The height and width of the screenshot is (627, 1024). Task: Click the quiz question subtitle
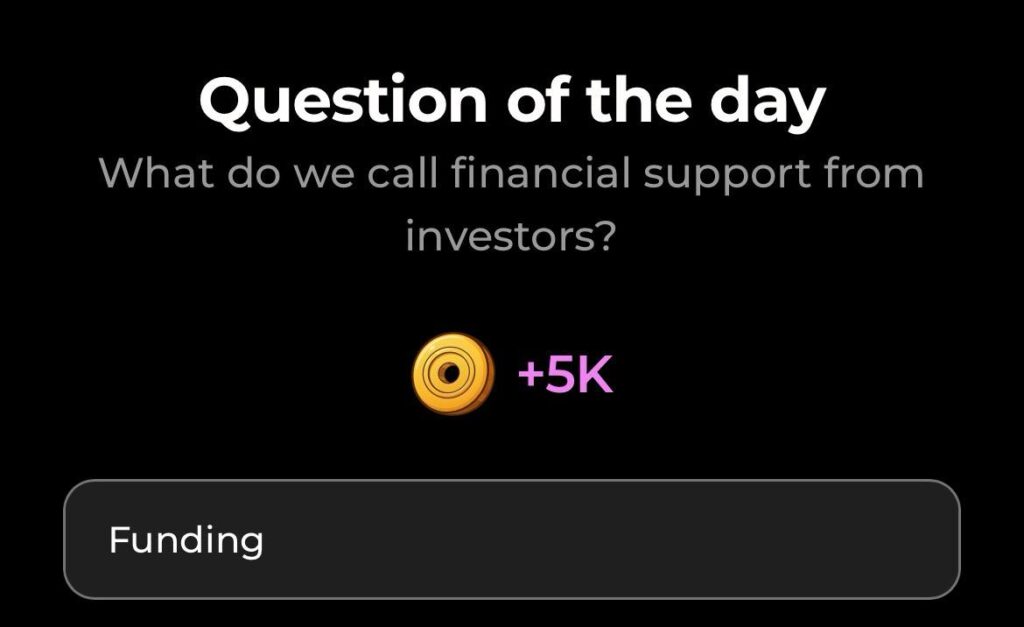click(512, 200)
